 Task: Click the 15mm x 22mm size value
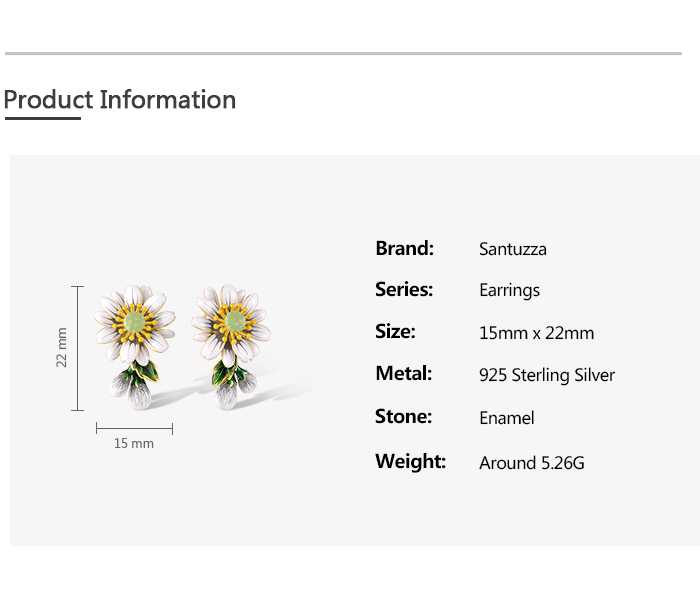[536, 333]
